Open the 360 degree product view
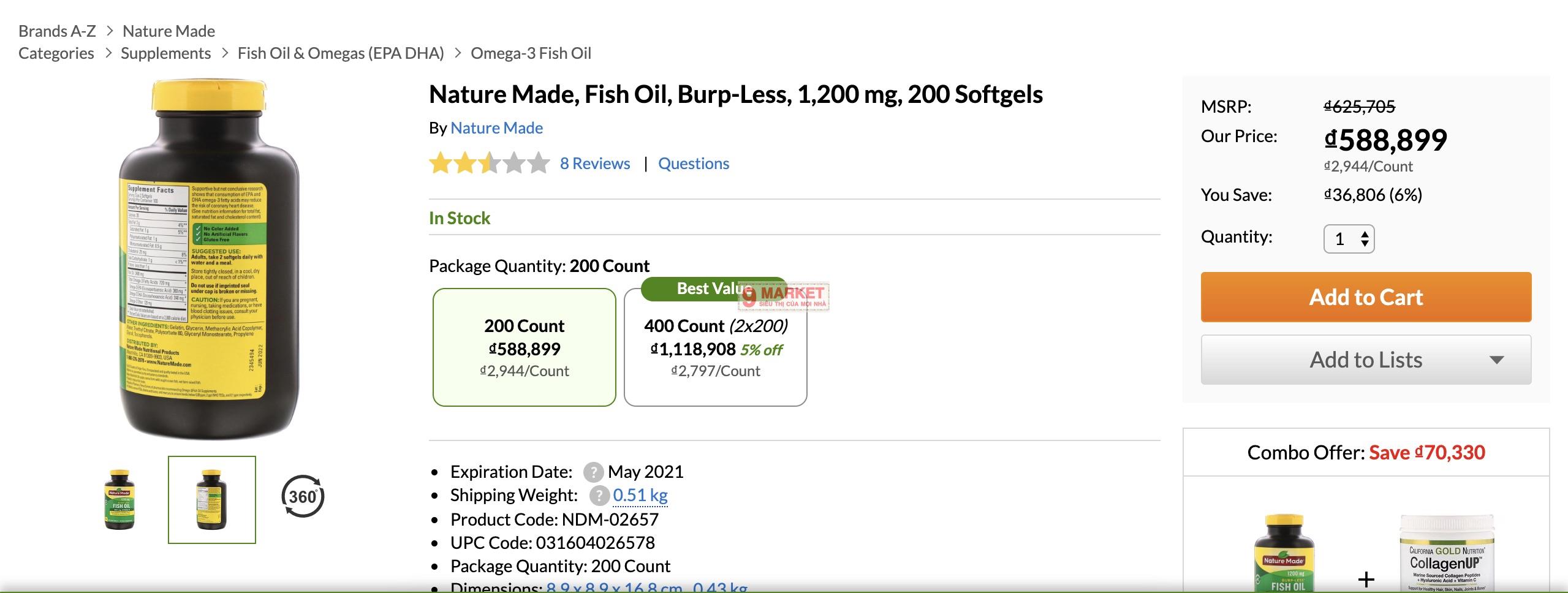The width and height of the screenshot is (1568, 593). tap(303, 496)
